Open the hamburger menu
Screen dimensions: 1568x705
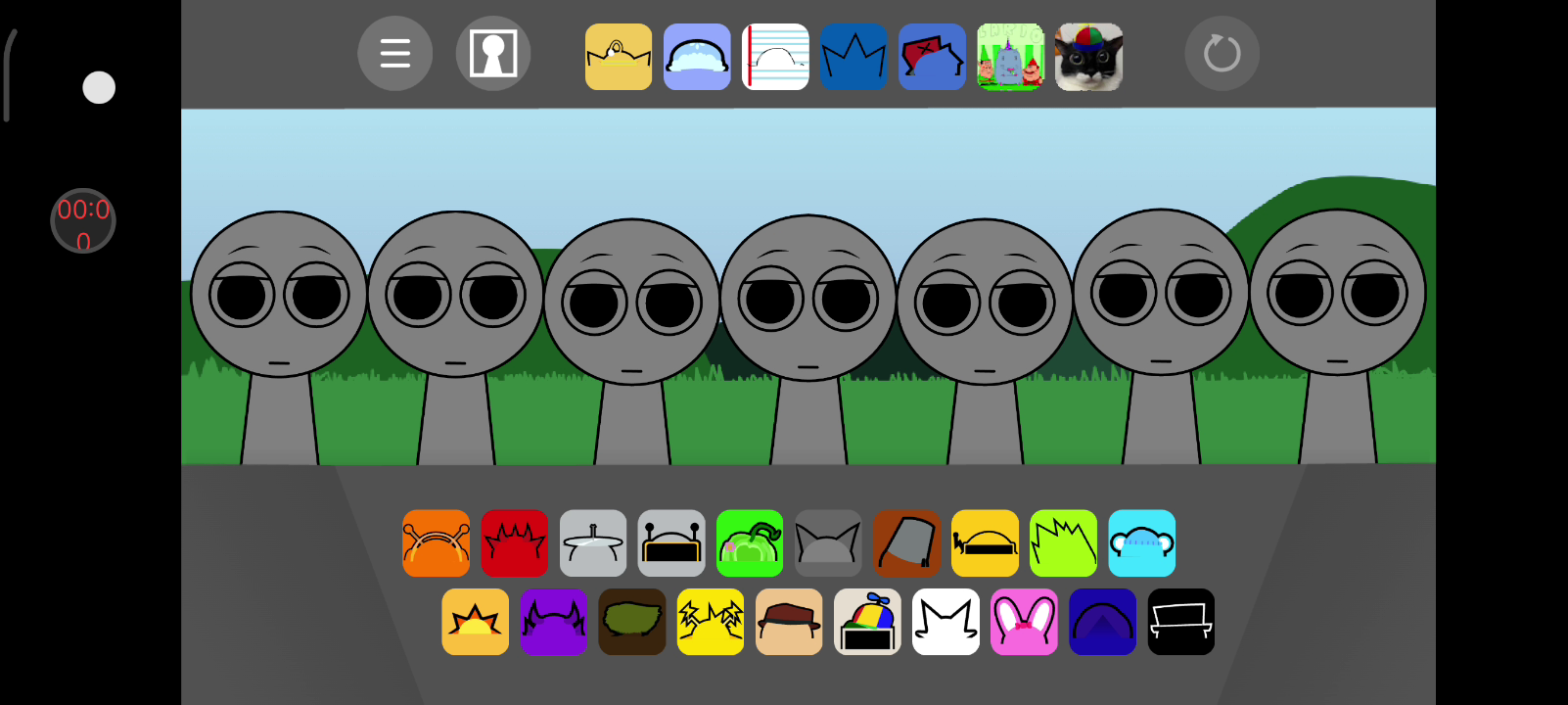395,53
